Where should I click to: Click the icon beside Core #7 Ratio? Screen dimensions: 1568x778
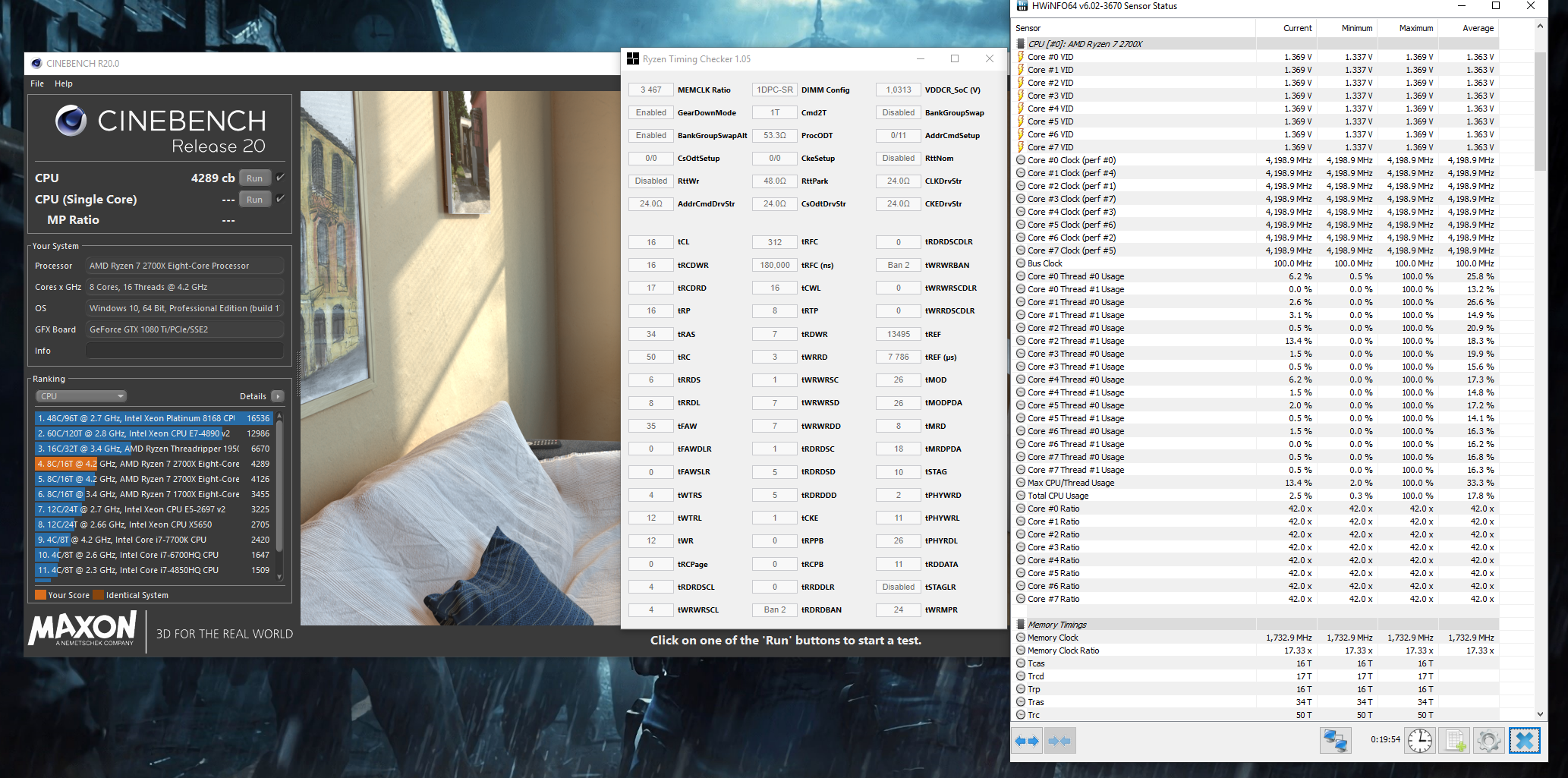click(x=1021, y=599)
